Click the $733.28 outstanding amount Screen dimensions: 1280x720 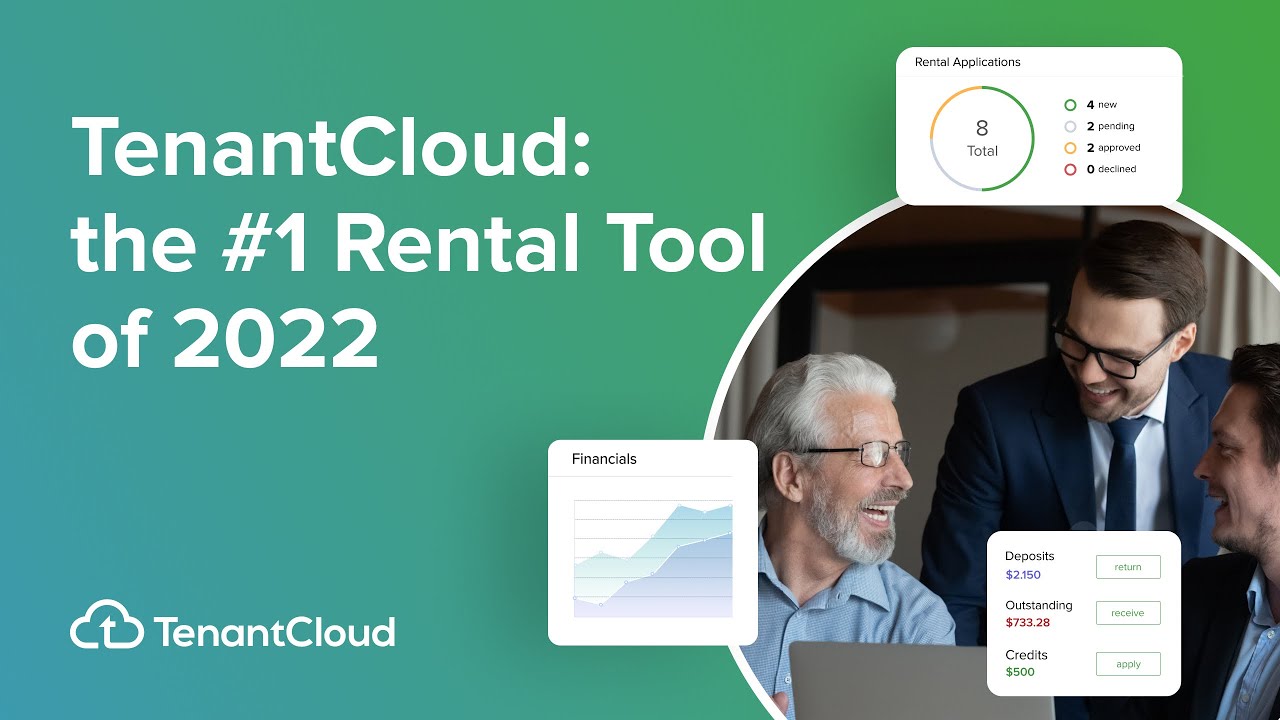(x=1026, y=623)
